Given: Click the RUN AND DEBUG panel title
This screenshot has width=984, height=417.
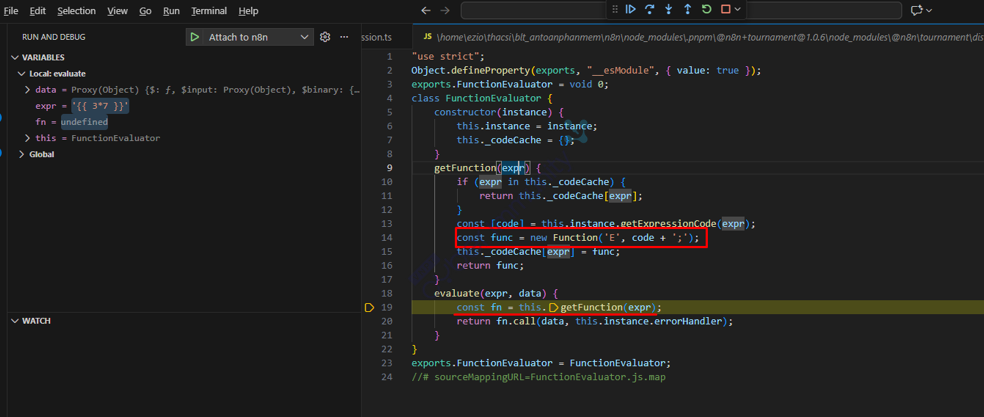Looking at the screenshot, I should pos(53,37).
